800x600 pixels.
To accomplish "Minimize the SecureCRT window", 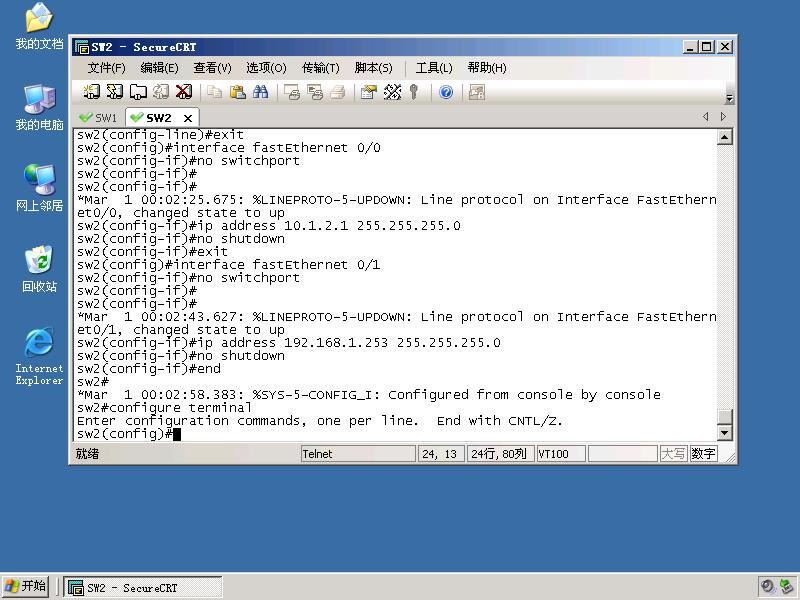I will coord(690,47).
